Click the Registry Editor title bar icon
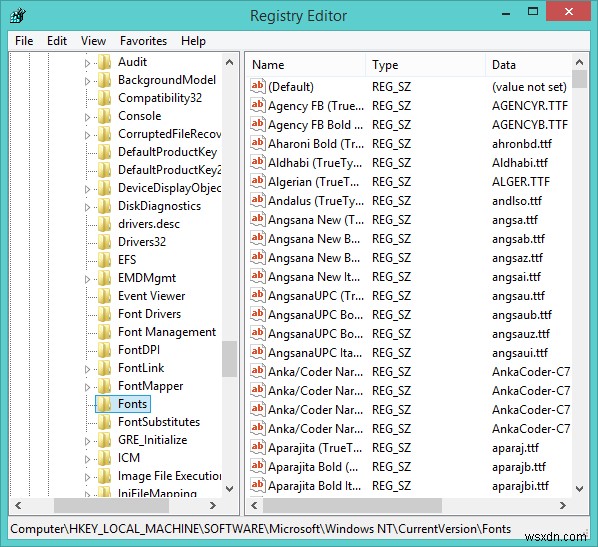The height and width of the screenshot is (547, 598). tap(18, 16)
